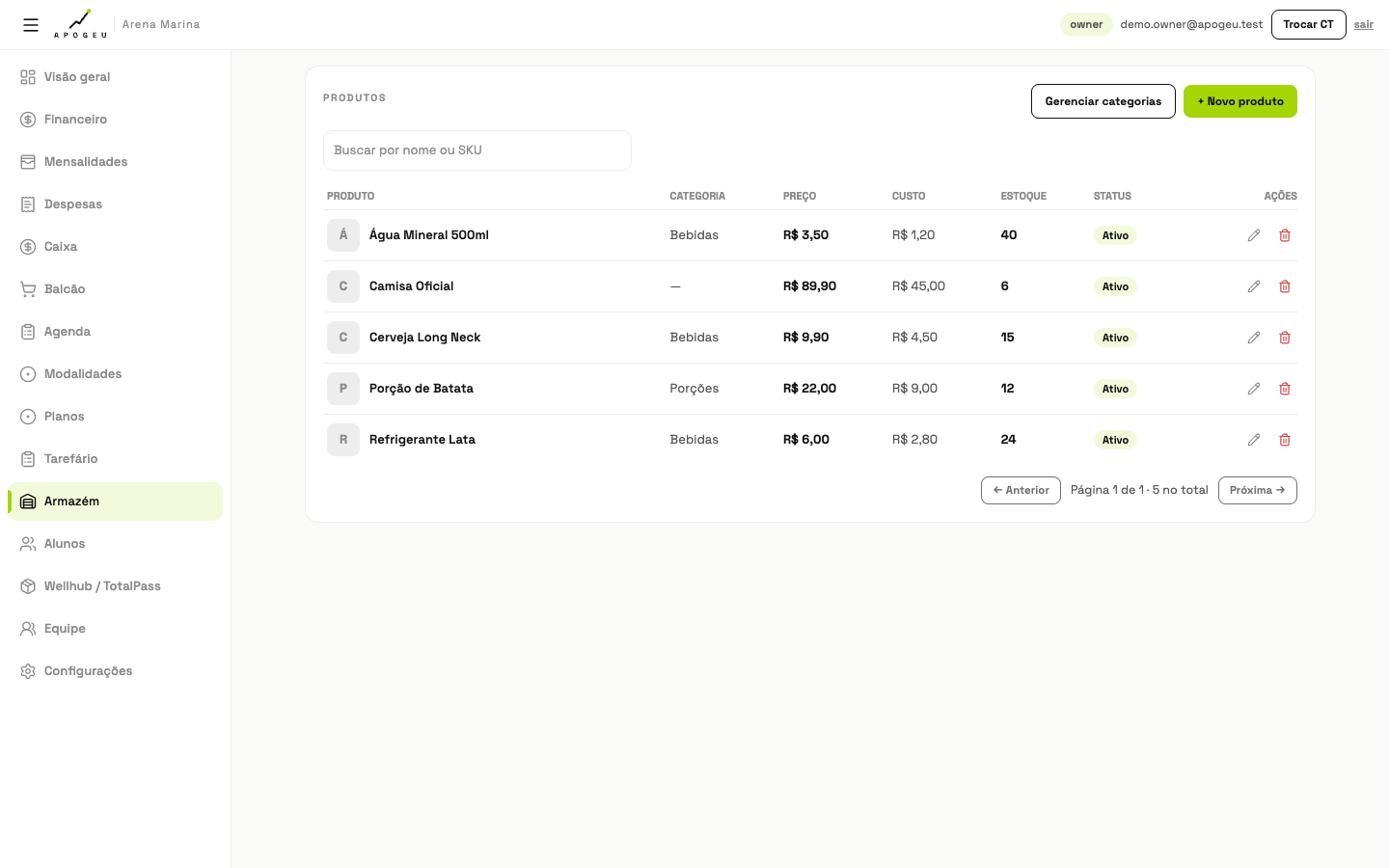Open the hamburger menu icon
Viewport: 1389px width, 868px height.
[x=31, y=25]
